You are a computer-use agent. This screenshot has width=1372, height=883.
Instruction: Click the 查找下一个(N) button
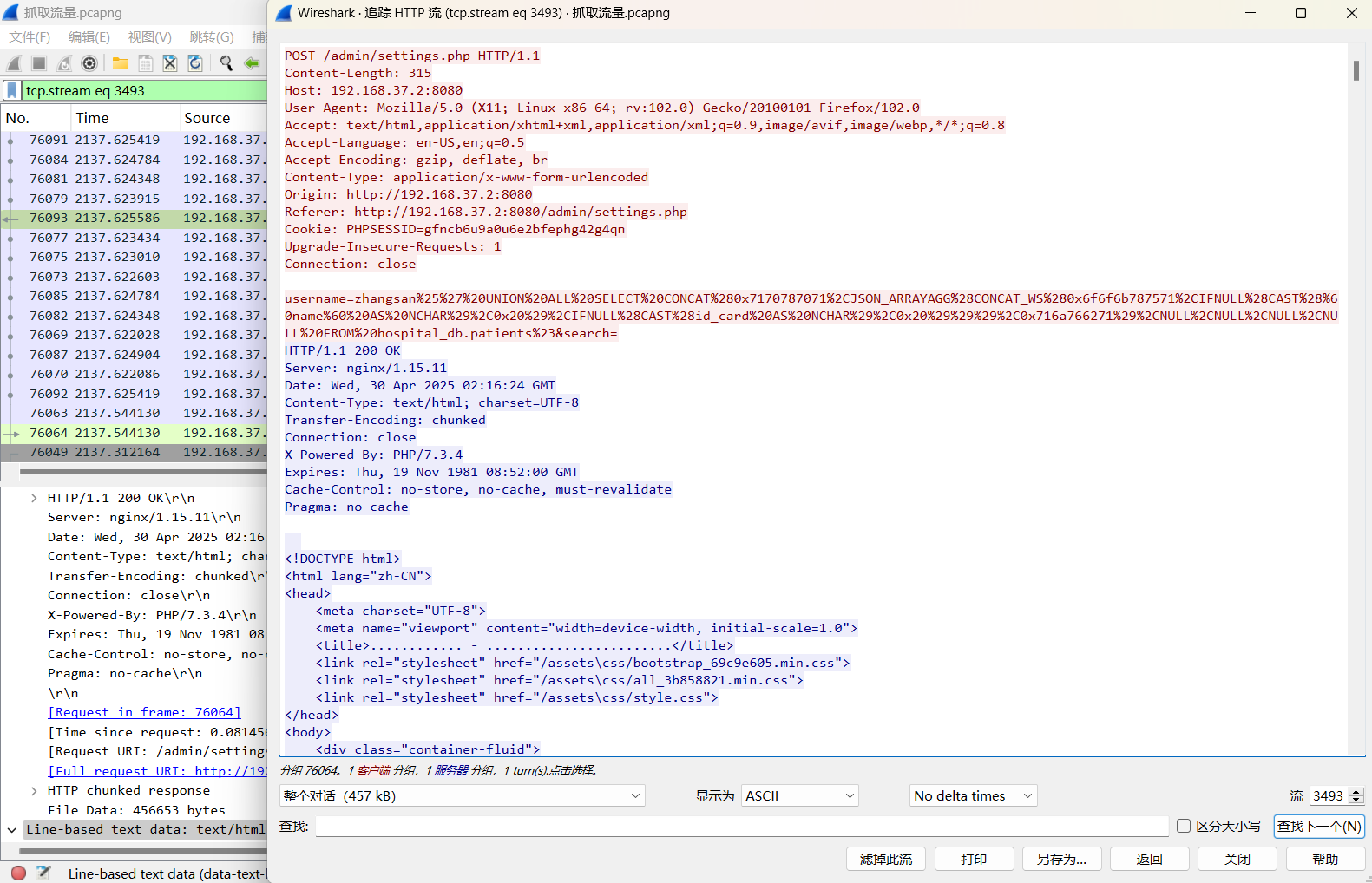pos(1319,826)
